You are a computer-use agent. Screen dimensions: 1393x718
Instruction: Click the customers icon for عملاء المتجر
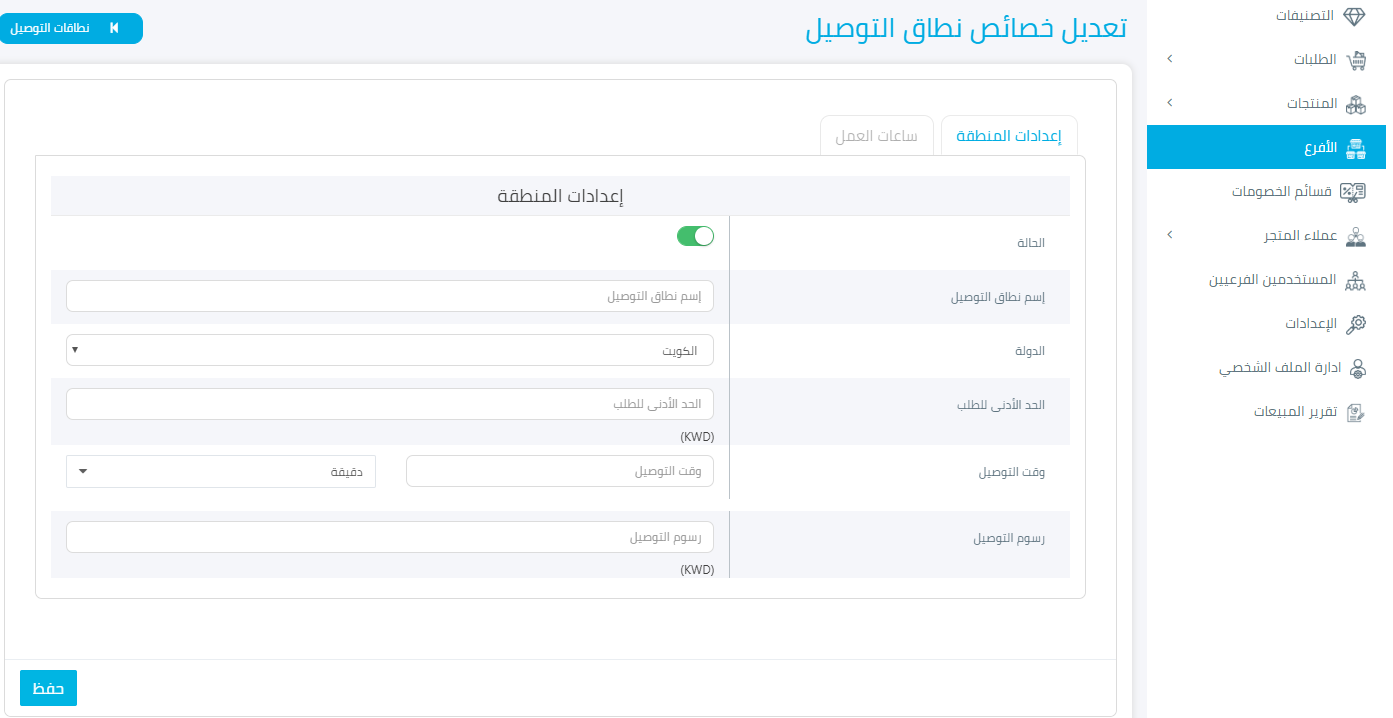1356,236
